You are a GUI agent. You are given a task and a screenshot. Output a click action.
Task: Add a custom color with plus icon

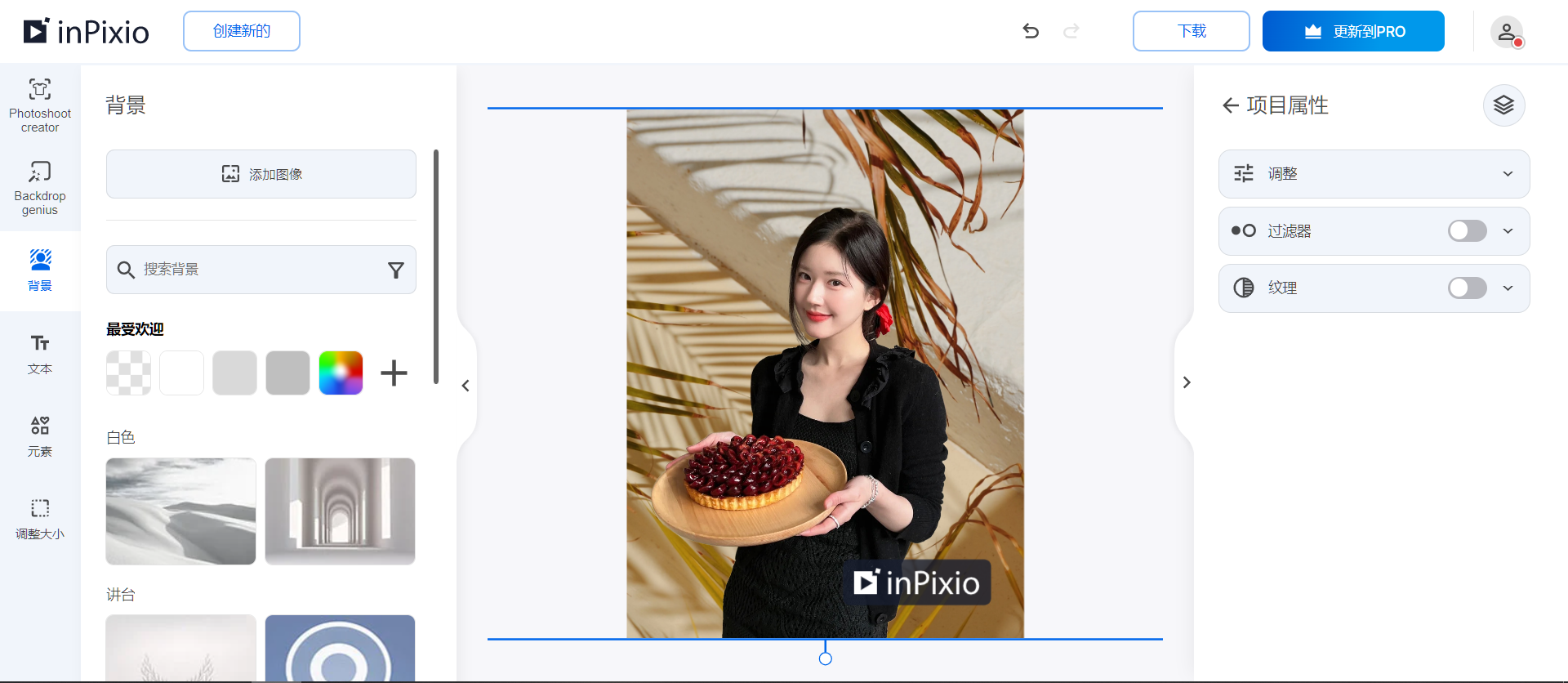[394, 373]
